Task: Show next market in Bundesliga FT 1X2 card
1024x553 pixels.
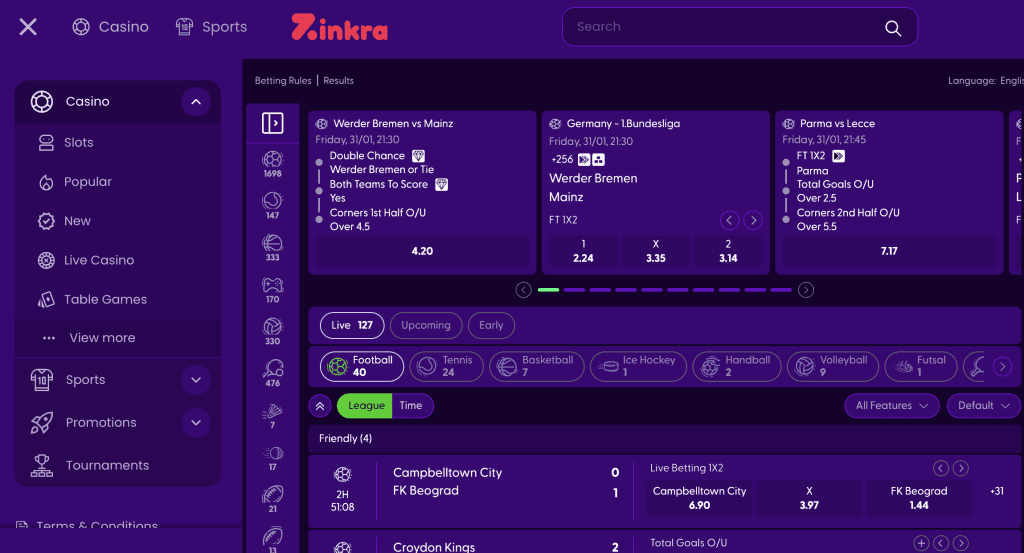Action: (753, 220)
